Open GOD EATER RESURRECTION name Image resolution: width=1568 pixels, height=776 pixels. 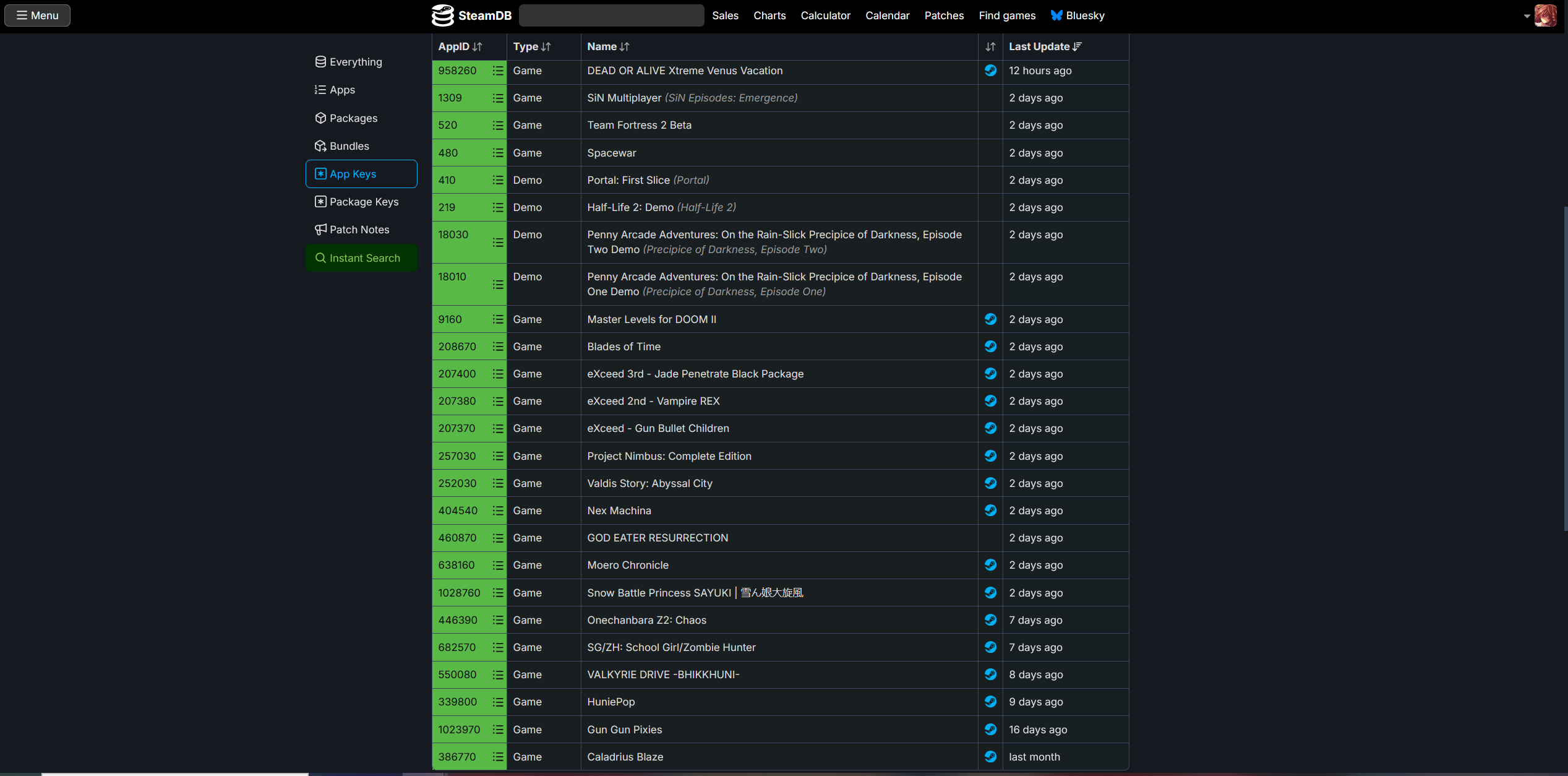(658, 538)
